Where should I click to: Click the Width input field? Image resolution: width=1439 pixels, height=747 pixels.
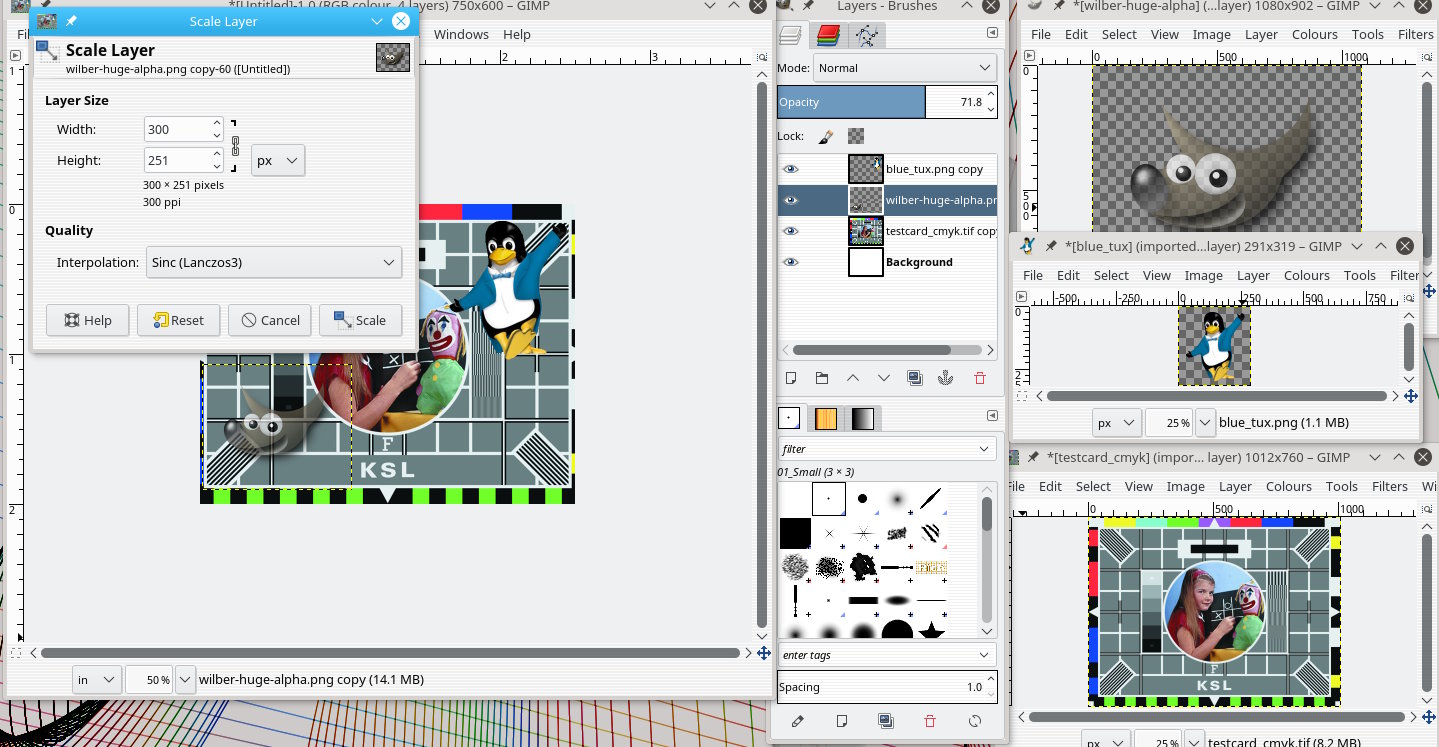[177, 129]
